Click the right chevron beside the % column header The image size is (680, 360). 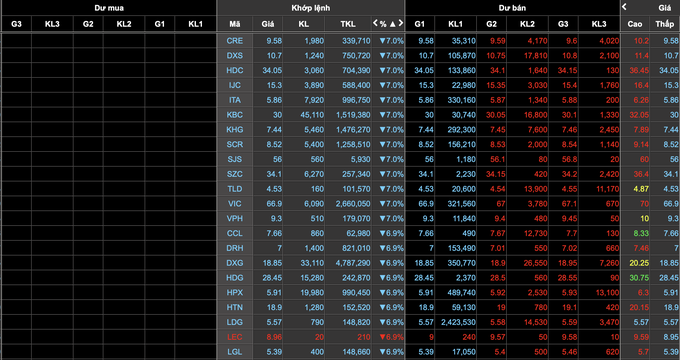pos(401,23)
